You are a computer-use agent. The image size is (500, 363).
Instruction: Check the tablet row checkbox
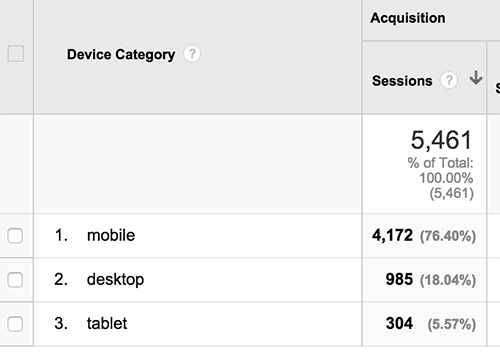[x=15, y=324]
